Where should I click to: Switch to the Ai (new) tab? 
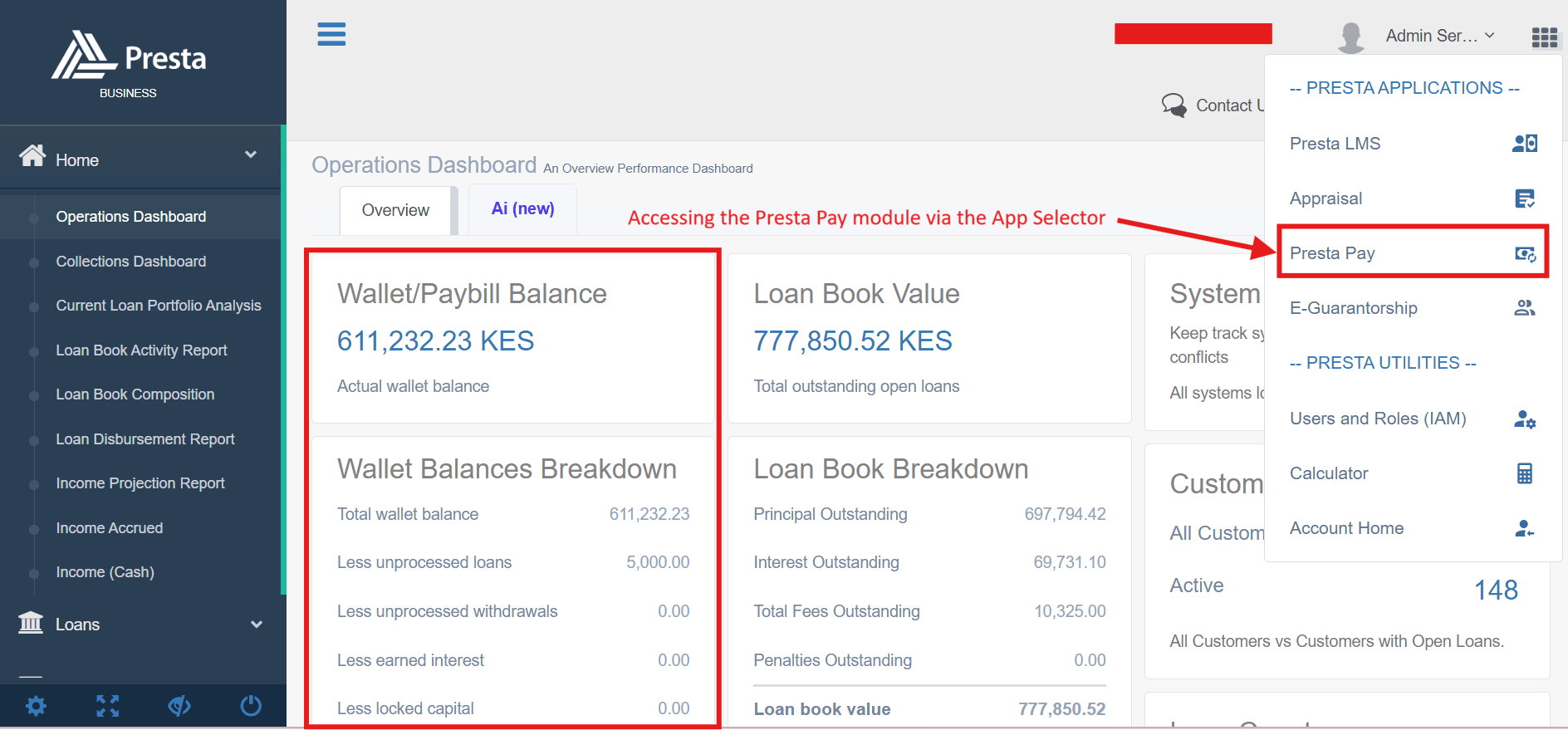(x=522, y=208)
